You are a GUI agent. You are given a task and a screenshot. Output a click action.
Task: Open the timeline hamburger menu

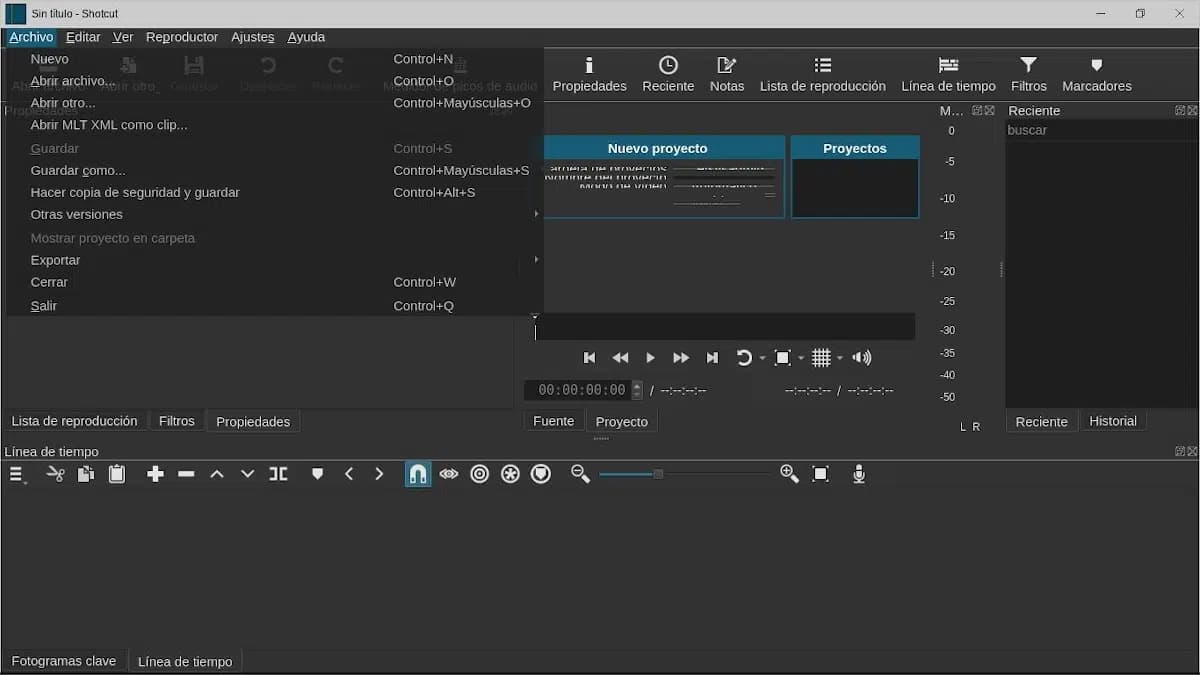click(x=17, y=474)
